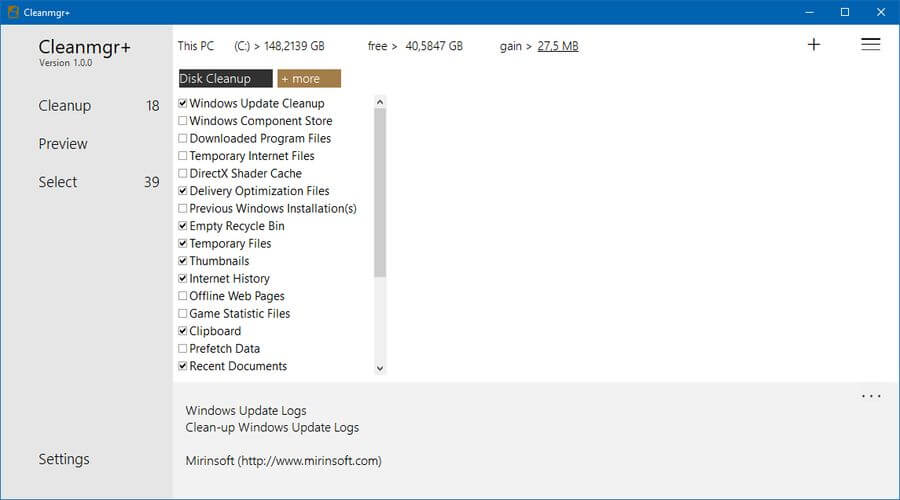This screenshot has height=500, width=900.
Task: Click the 27,5 MB gain link
Action: tap(557, 46)
